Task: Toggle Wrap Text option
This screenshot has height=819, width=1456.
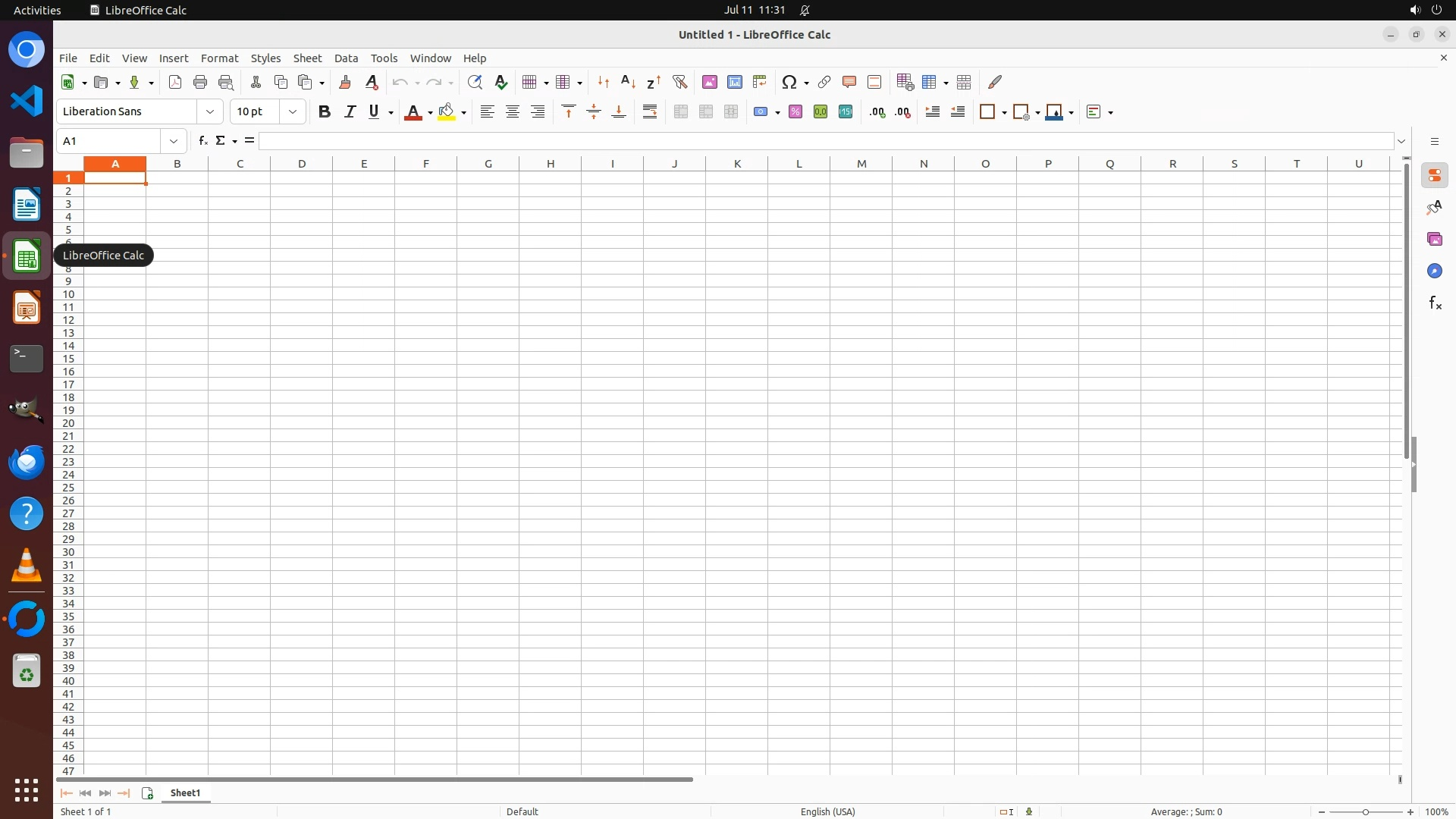Action: [x=650, y=112]
